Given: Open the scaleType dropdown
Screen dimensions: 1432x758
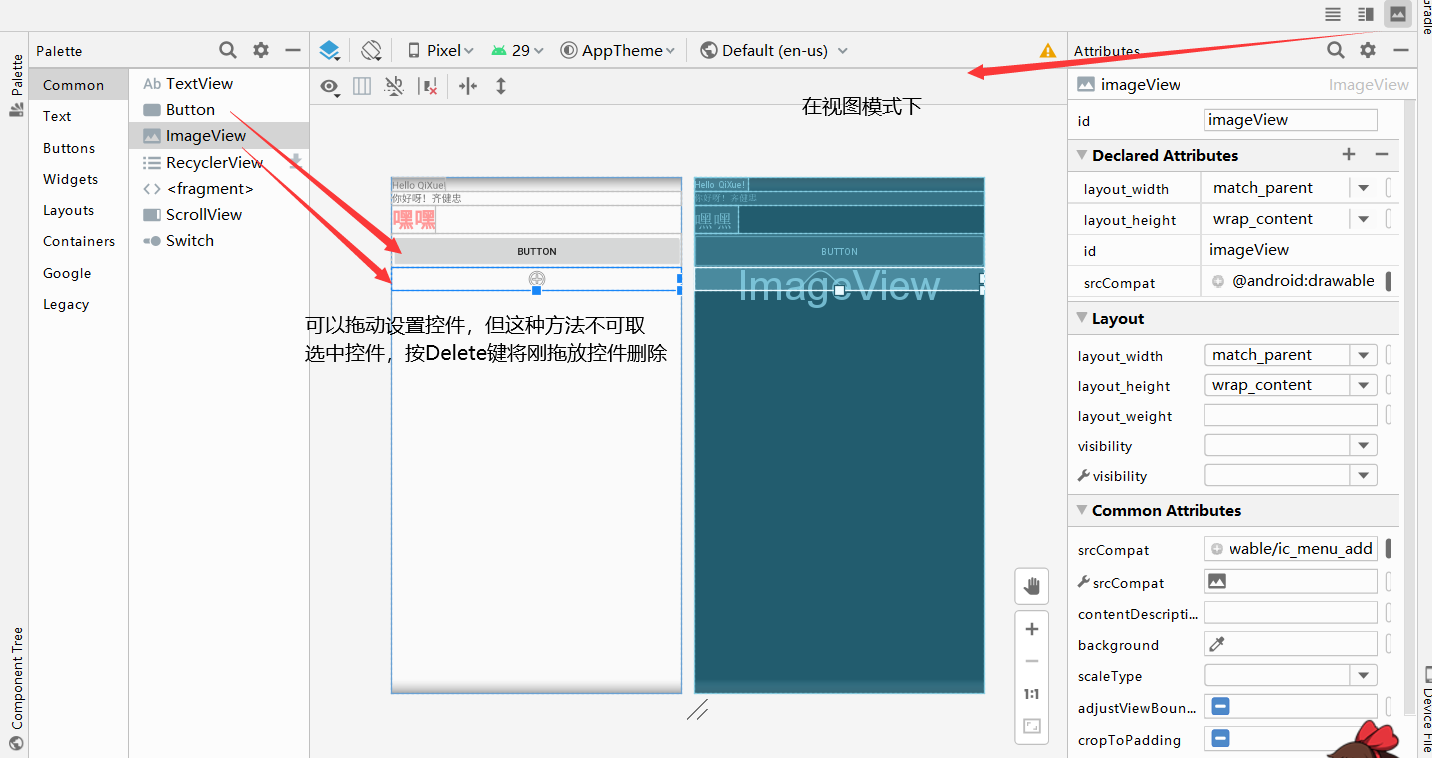Looking at the screenshot, I should coord(1363,676).
